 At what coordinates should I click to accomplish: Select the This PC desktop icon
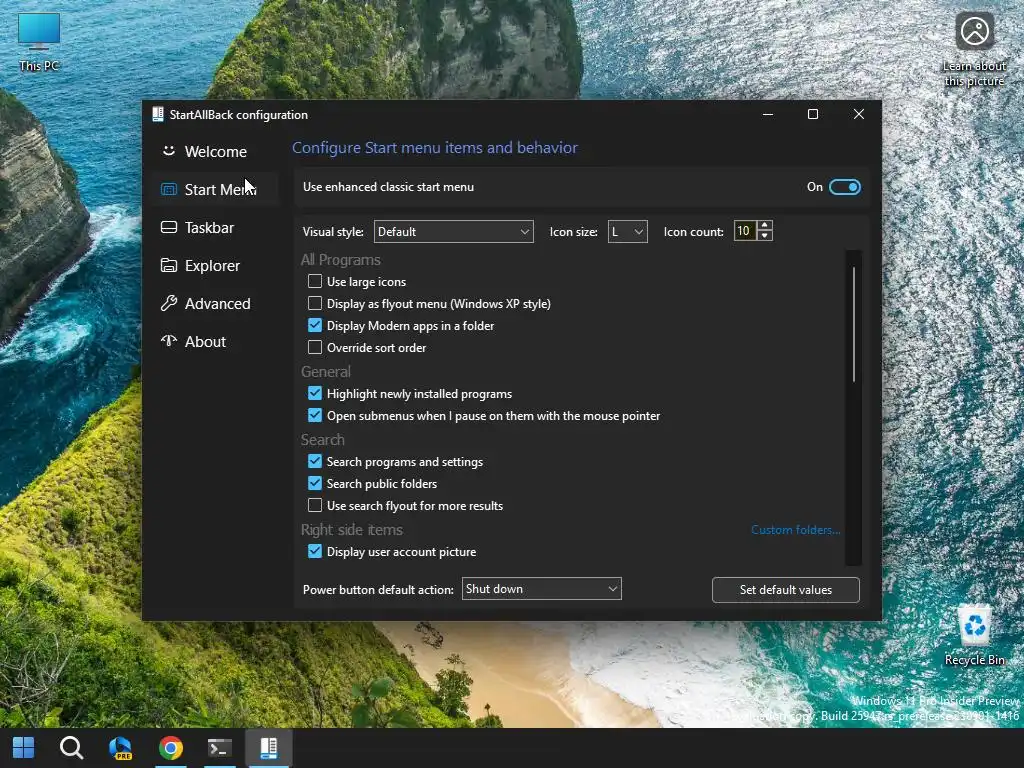click(39, 42)
